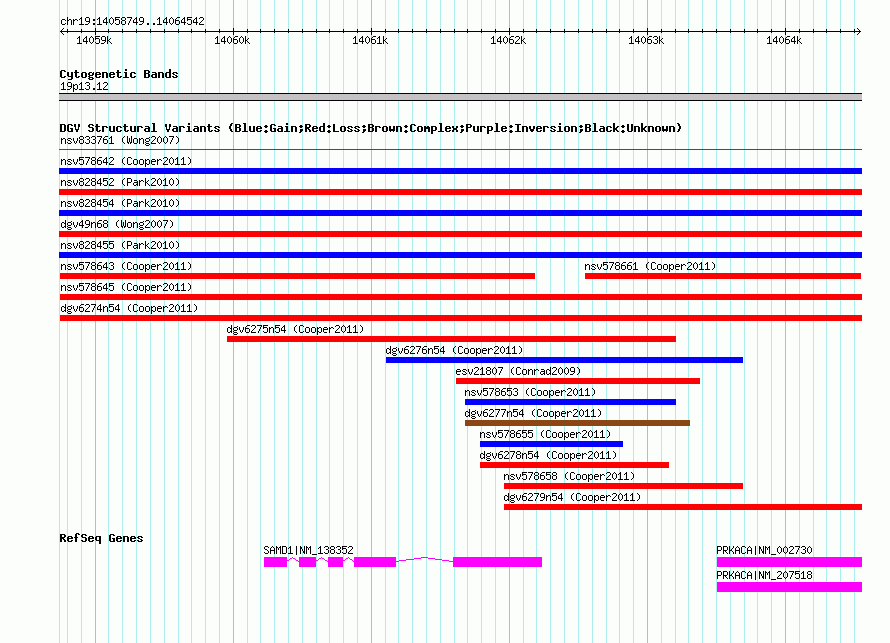Select the brown complex dgv6277n54 bar
The width and height of the screenshot is (890, 643).
(577, 423)
